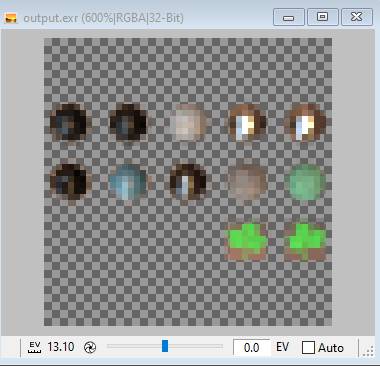Click the EV exposure scale icon
The image size is (380, 366).
tap(35, 347)
